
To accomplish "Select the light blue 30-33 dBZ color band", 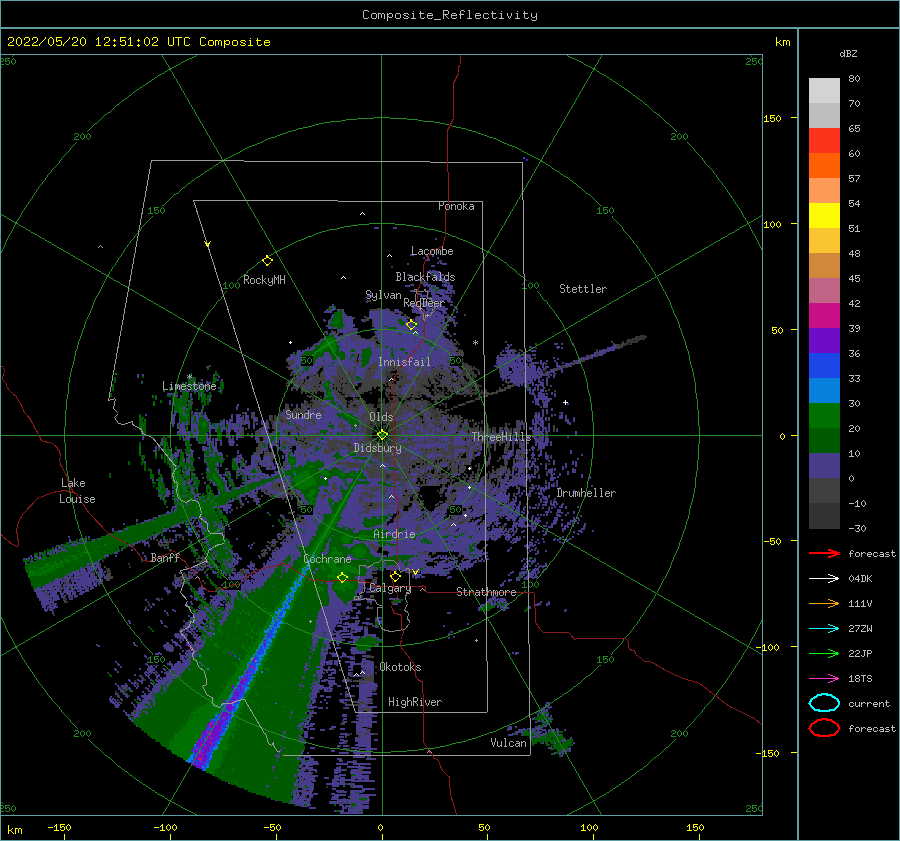I will tap(824, 391).
